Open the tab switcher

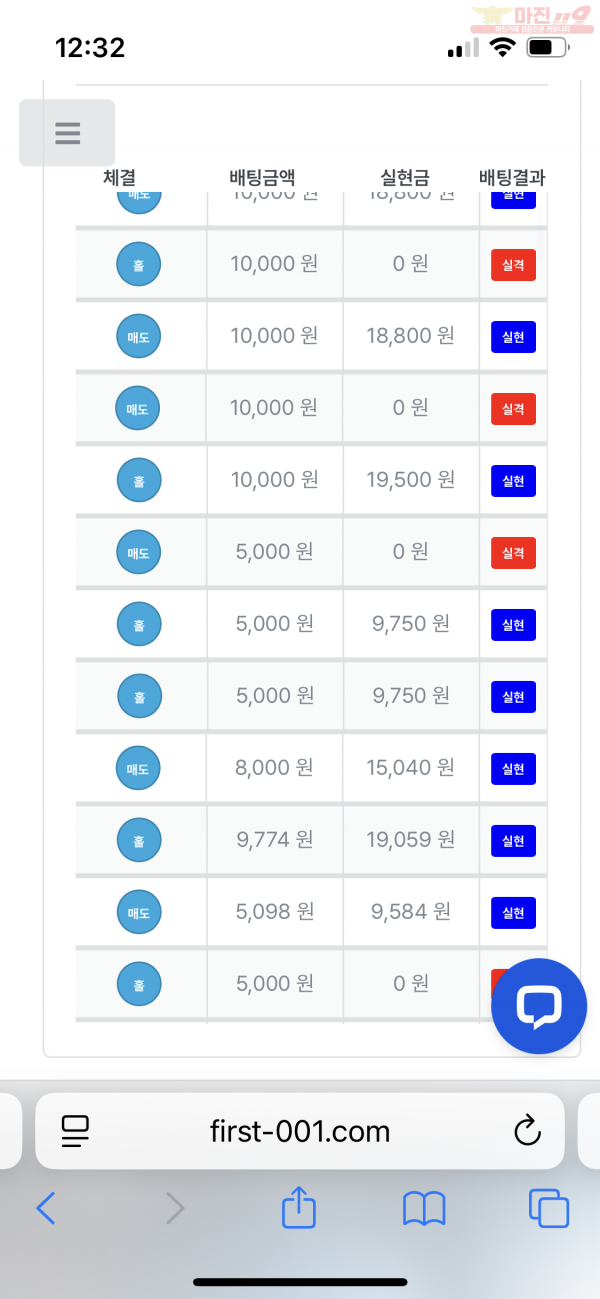point(548,1208)
